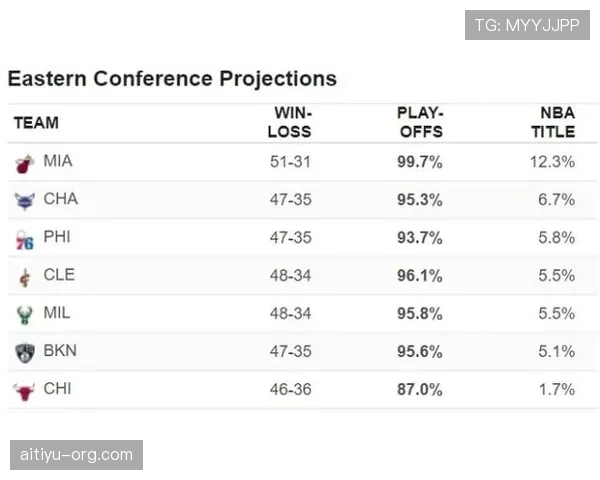This screenshot has width=600, height=480.
Task: Select Cleveland's 5.5% NBA title odds
Action: point(557,276)
